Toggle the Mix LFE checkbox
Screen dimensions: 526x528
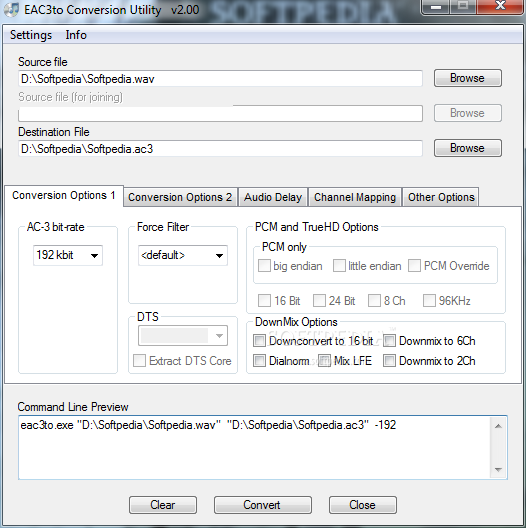[325, 361]
